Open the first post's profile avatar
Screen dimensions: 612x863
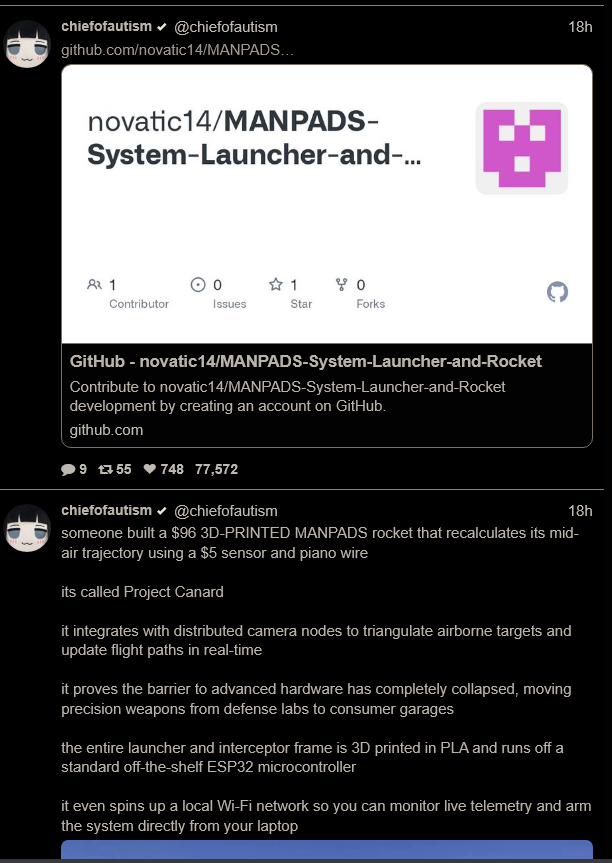coord(27,44)
